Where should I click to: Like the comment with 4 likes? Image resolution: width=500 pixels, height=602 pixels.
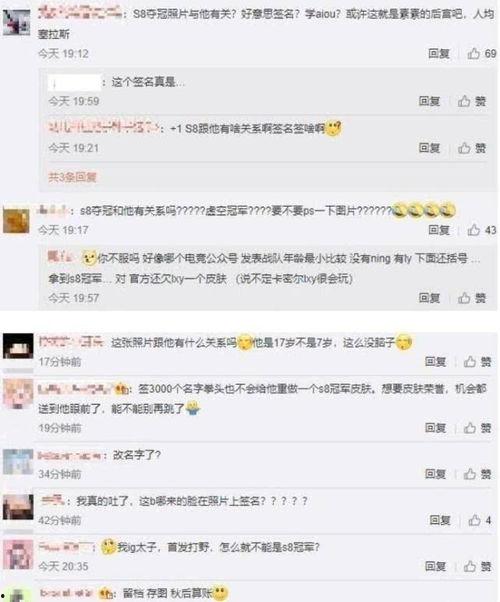click(480, 520)
